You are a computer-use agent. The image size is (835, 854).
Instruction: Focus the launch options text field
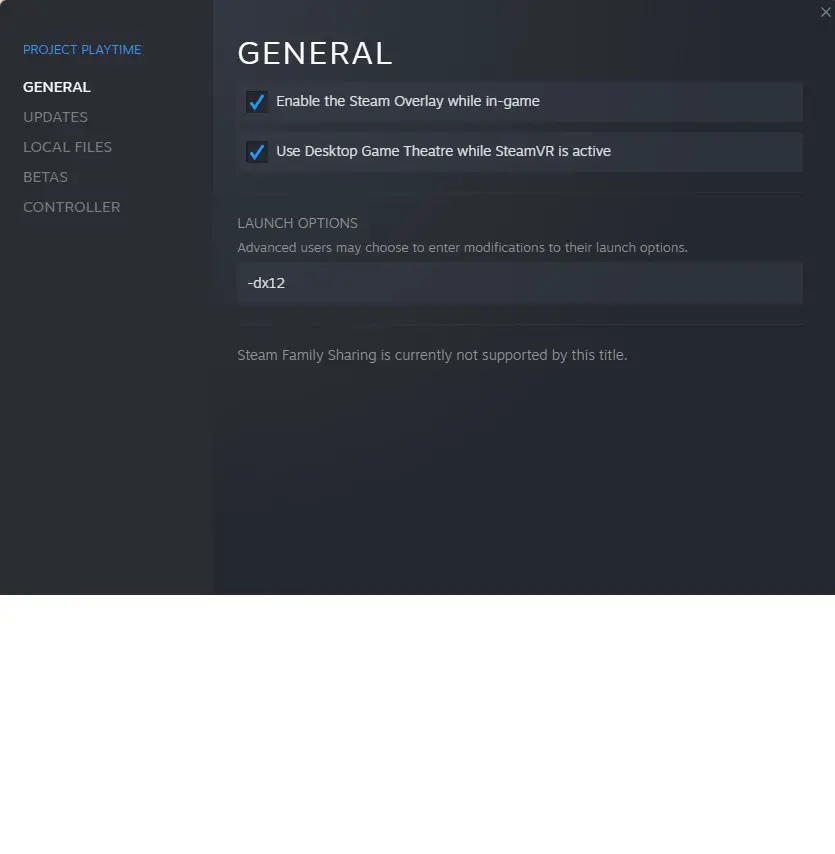tap(520, 283)
